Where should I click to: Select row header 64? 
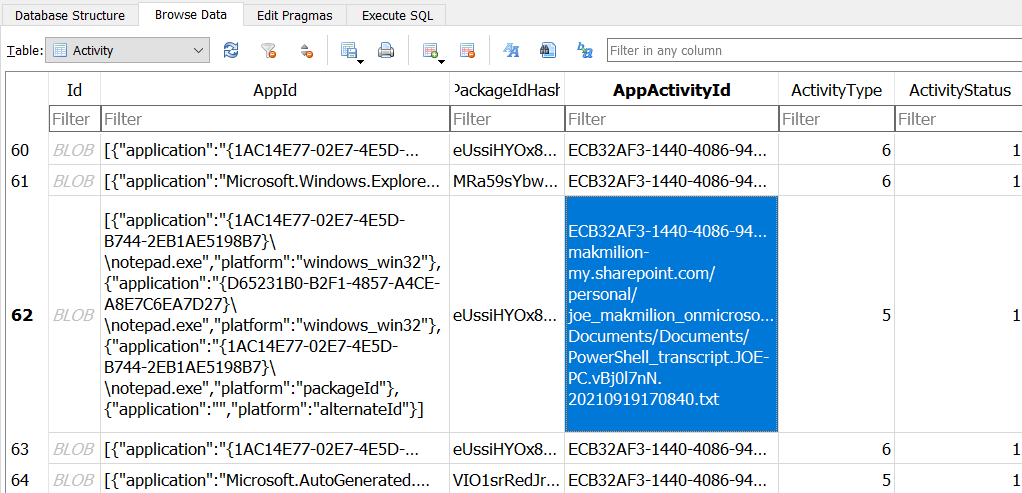[x=27, y=480]
